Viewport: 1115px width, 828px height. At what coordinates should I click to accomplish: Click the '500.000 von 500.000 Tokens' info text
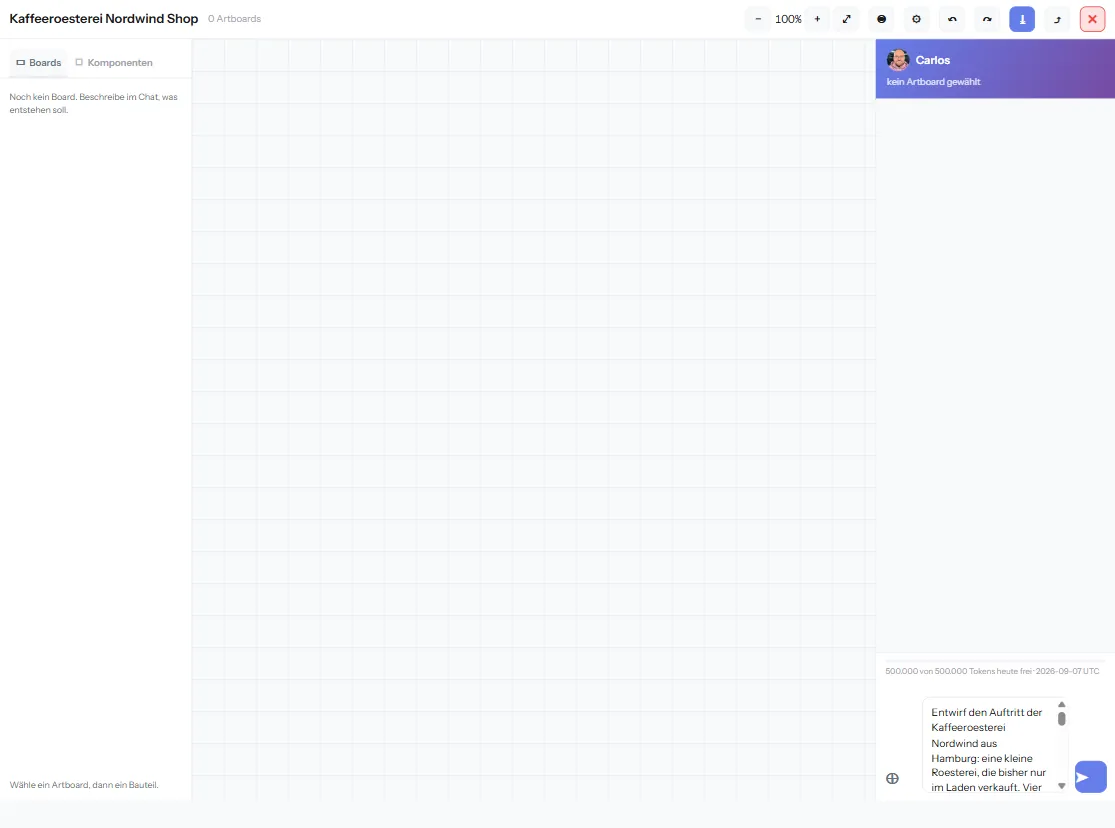tap(992, 671)
